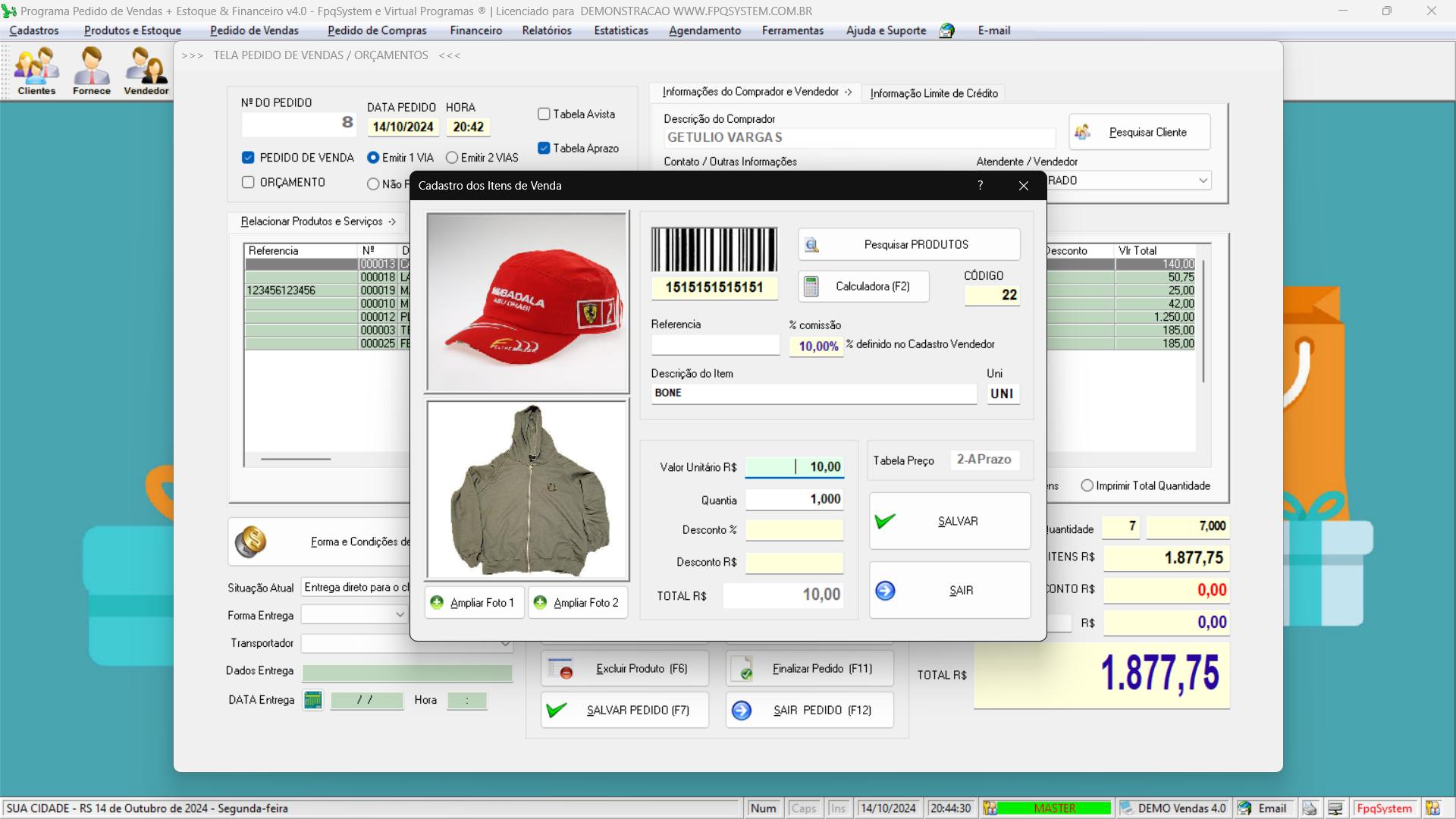Viewport: 1456px width, 819px height.
Task: Click the Descrição do Item field
Action: pos(814,393)
